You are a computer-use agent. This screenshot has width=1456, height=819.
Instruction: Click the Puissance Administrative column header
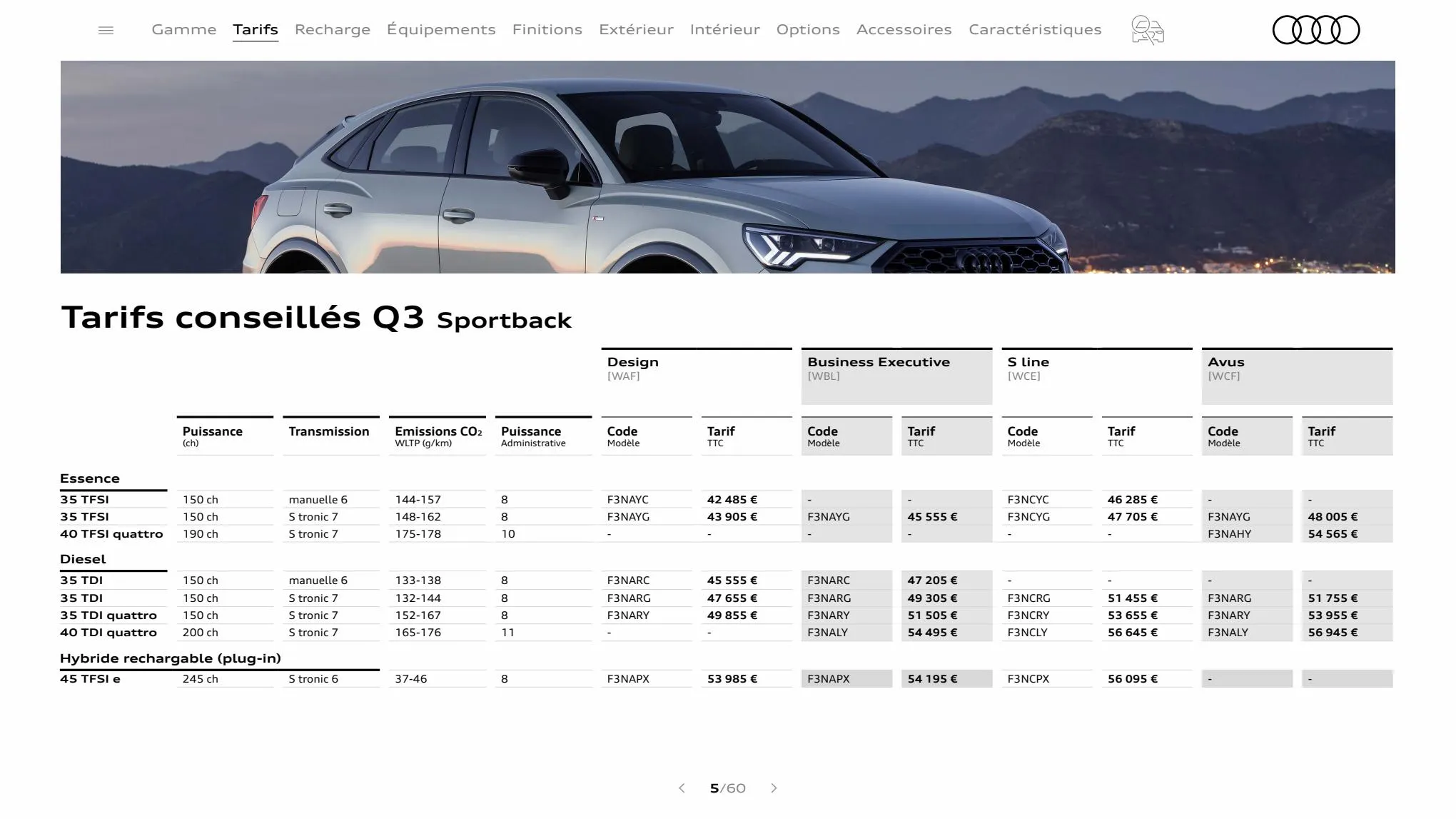[544, 436]
